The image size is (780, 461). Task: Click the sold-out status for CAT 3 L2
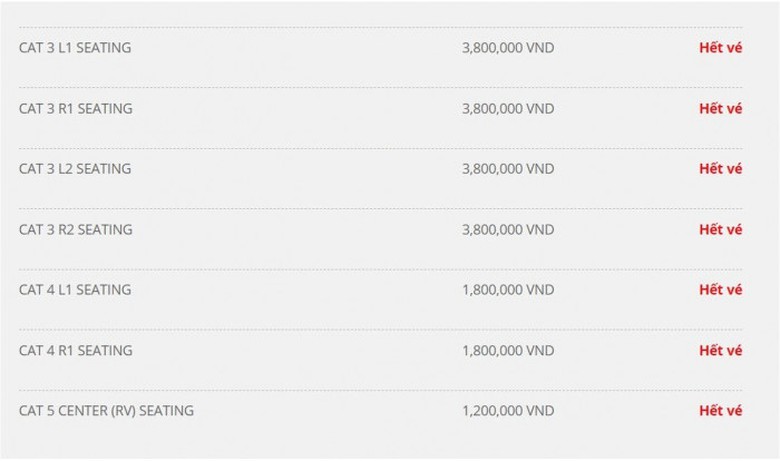click(x=720, y=169)
